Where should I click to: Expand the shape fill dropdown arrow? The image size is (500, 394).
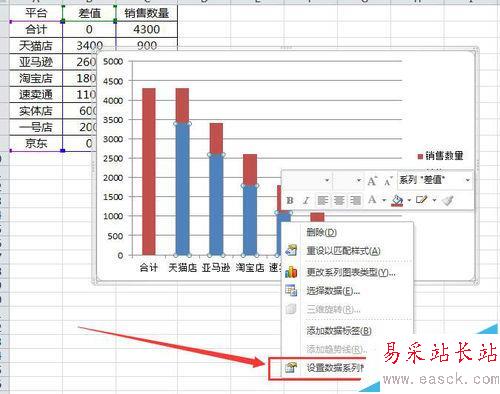pyautogui.click(x=409, y=200)
